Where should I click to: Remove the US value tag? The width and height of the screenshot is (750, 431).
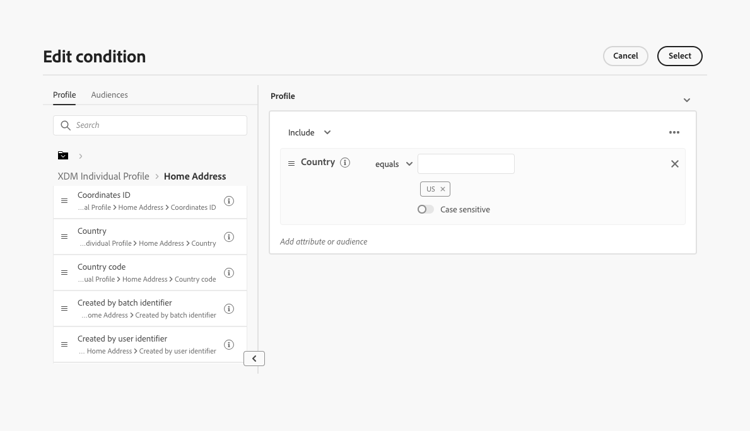coord(443,189)
